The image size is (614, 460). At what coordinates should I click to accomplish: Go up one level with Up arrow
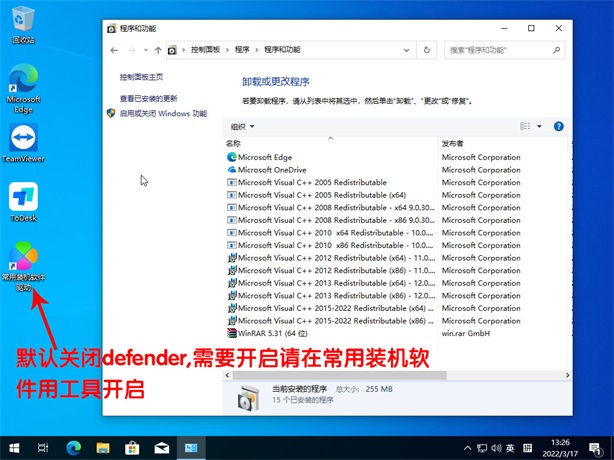point(158,50)
